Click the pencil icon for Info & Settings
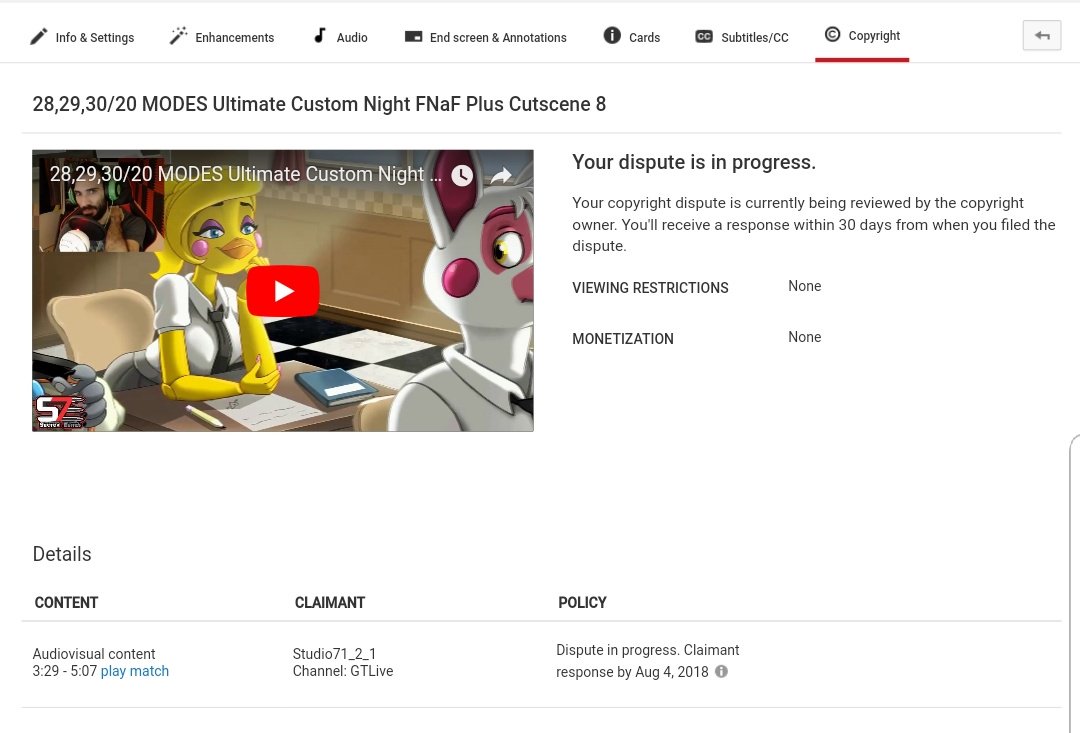Viewport: 1080px width, 733px height. (x=39, y=37)
